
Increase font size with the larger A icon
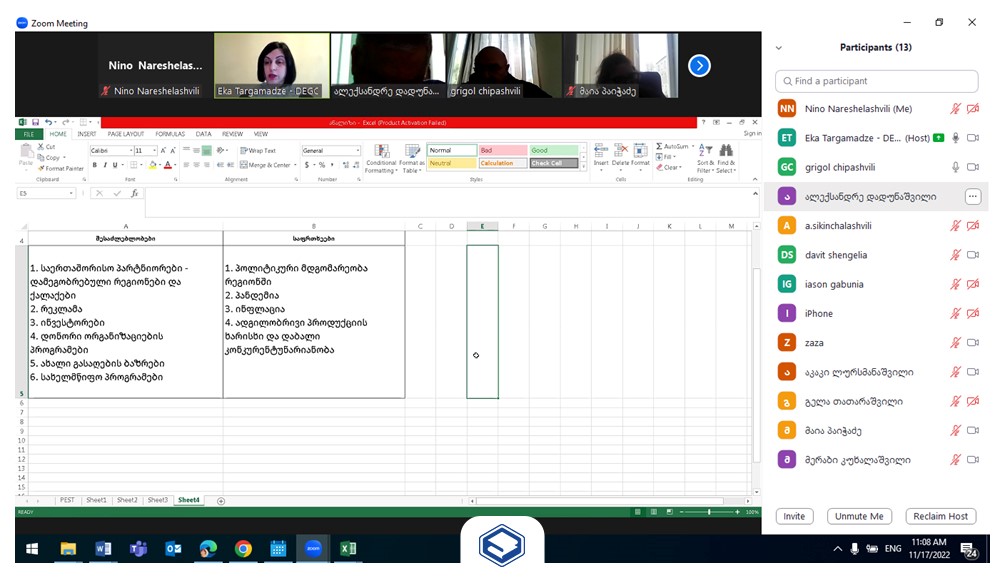[163, 151]
